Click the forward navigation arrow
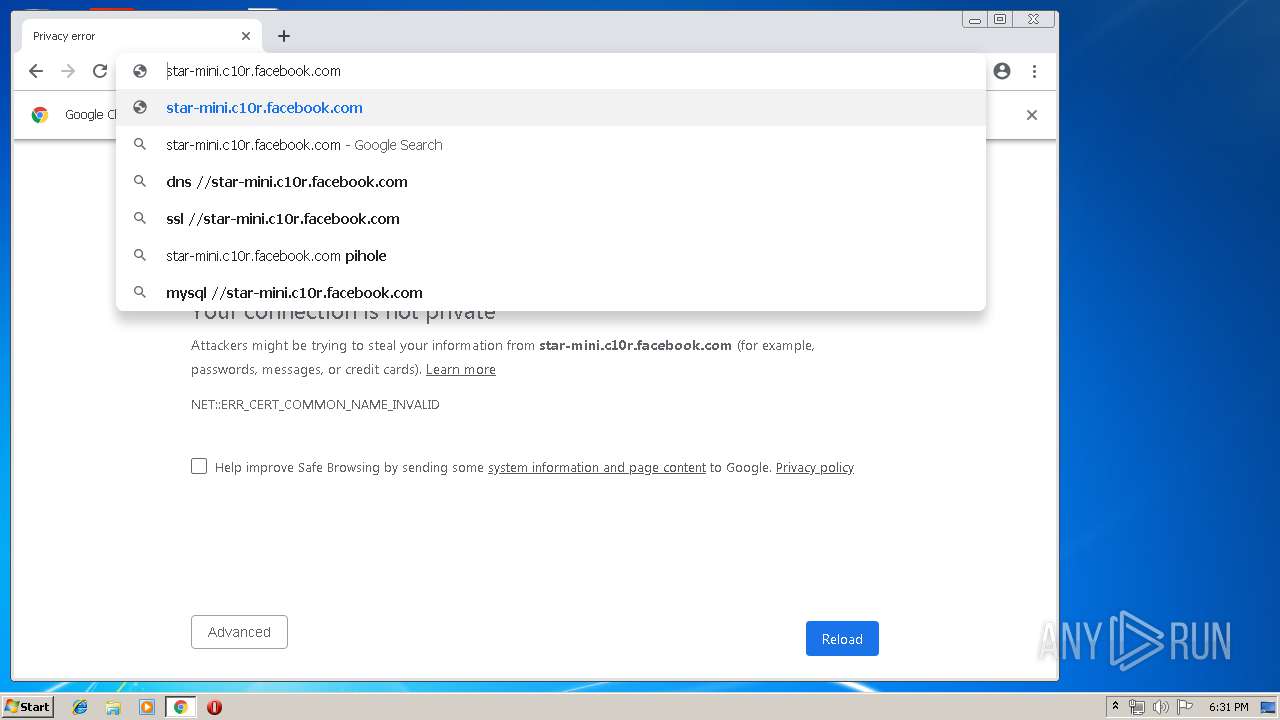Screen dimensions: 1280x720 (x=68, y=71)
